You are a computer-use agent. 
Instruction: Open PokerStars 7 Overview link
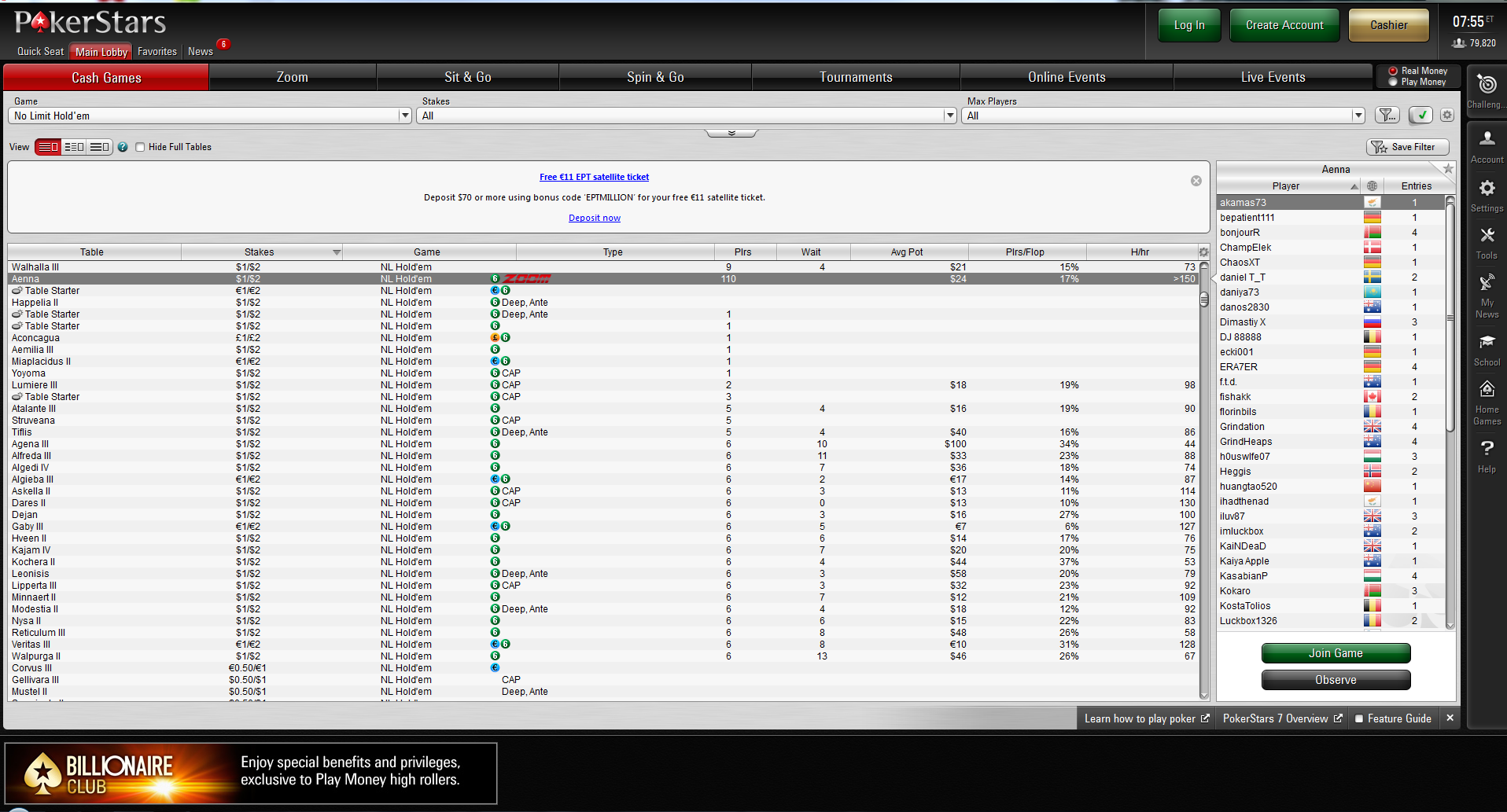point(1282,718)
